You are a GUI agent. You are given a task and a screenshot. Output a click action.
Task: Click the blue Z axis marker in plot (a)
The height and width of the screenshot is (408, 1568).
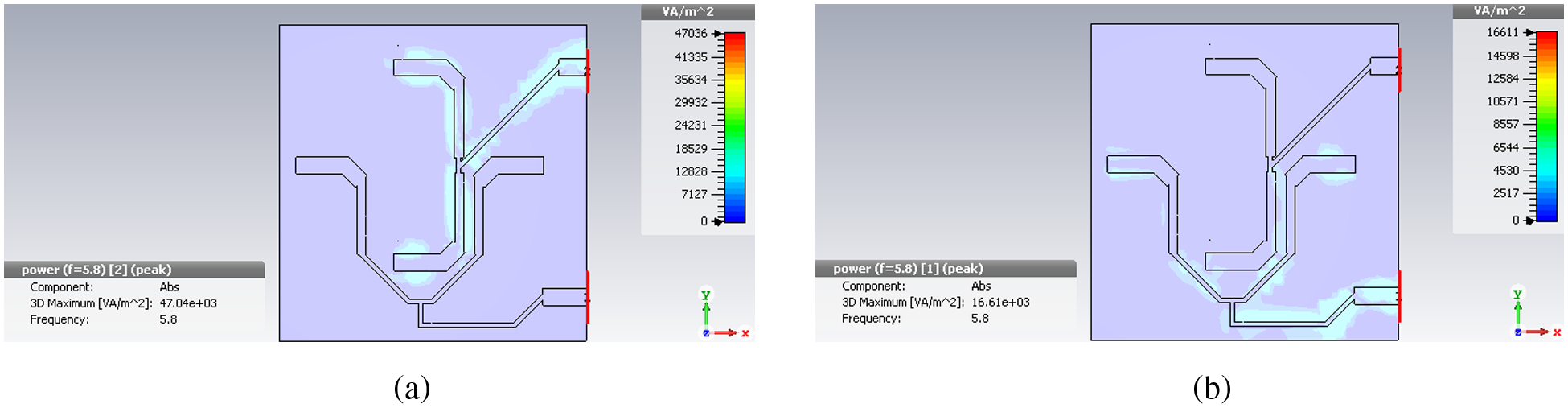point(706,333)
